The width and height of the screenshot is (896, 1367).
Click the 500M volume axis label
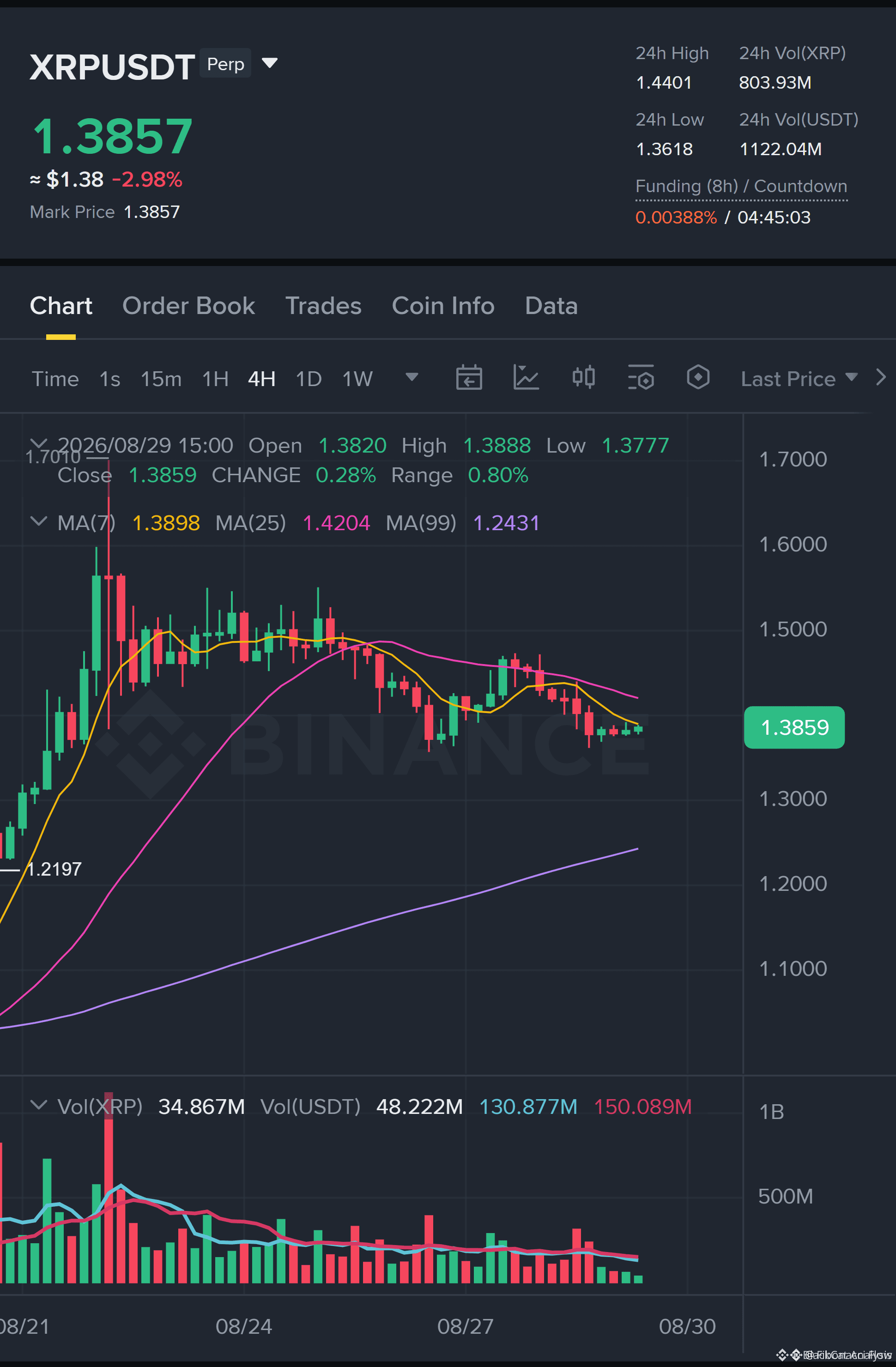(x=785, y=1197)
